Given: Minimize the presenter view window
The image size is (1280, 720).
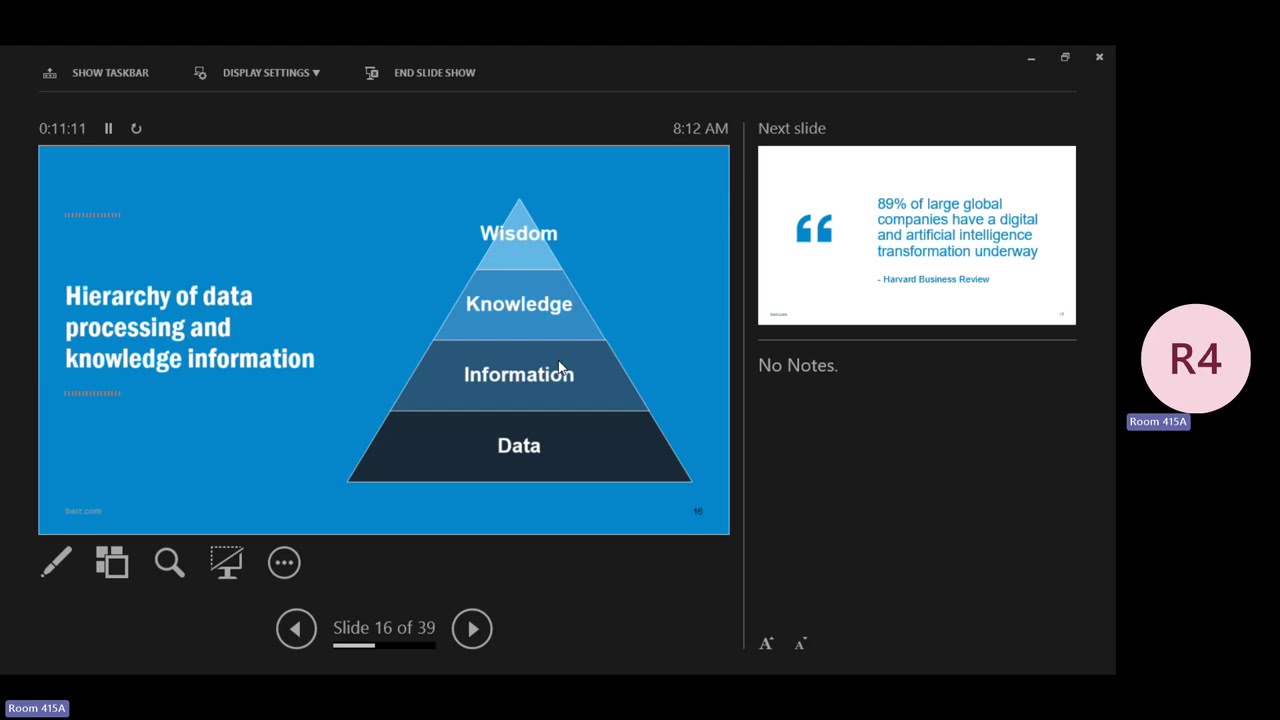Looking at the screenshot, I should click(1031, 57).
